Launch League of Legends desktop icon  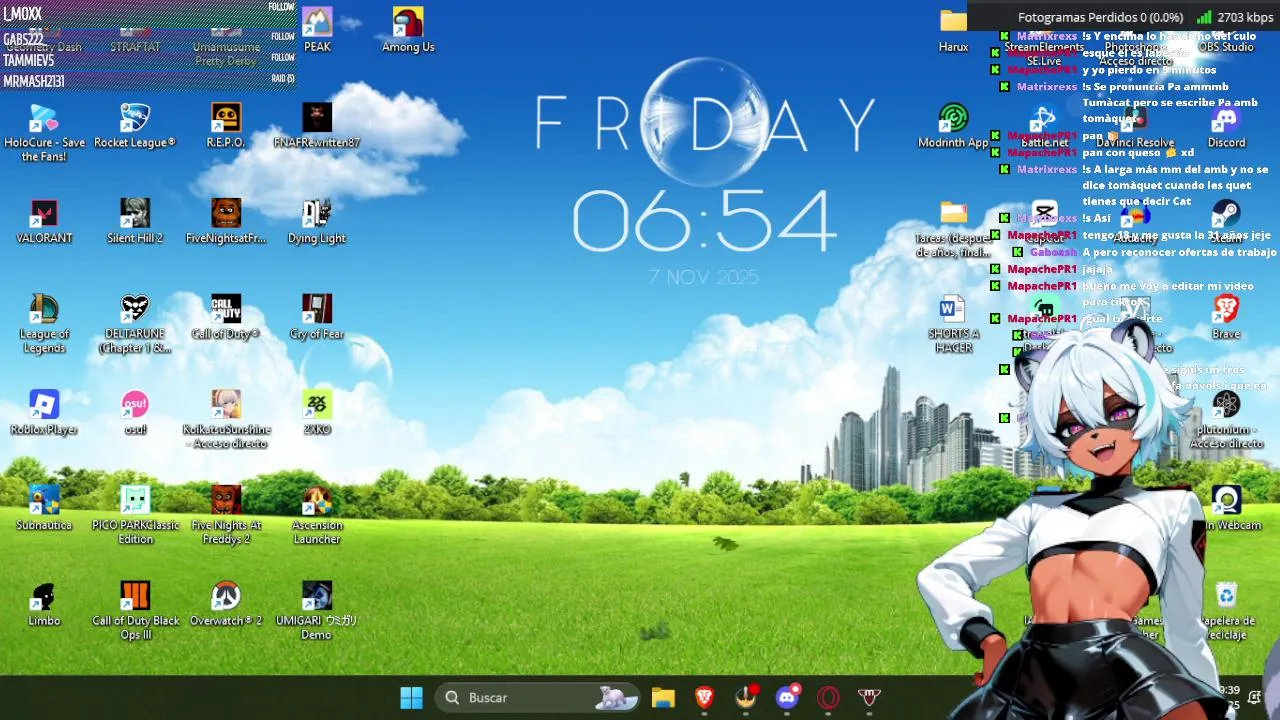pos(44,324)
